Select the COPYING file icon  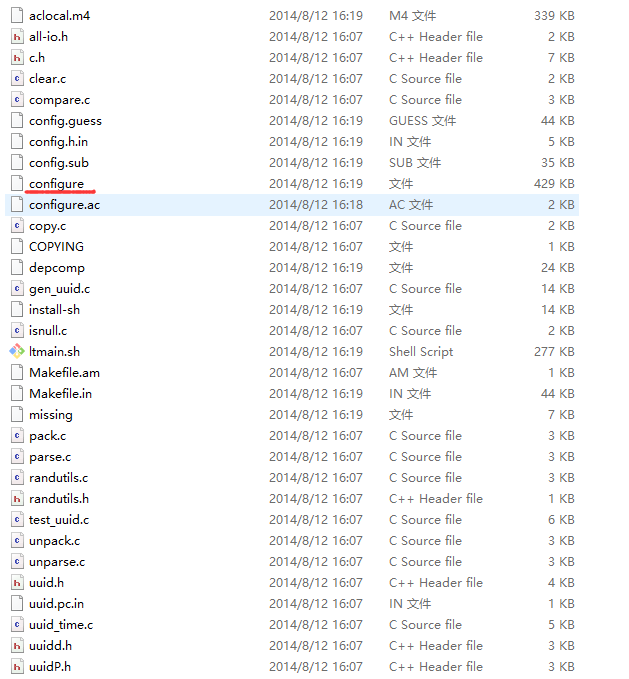pos(17,247)
